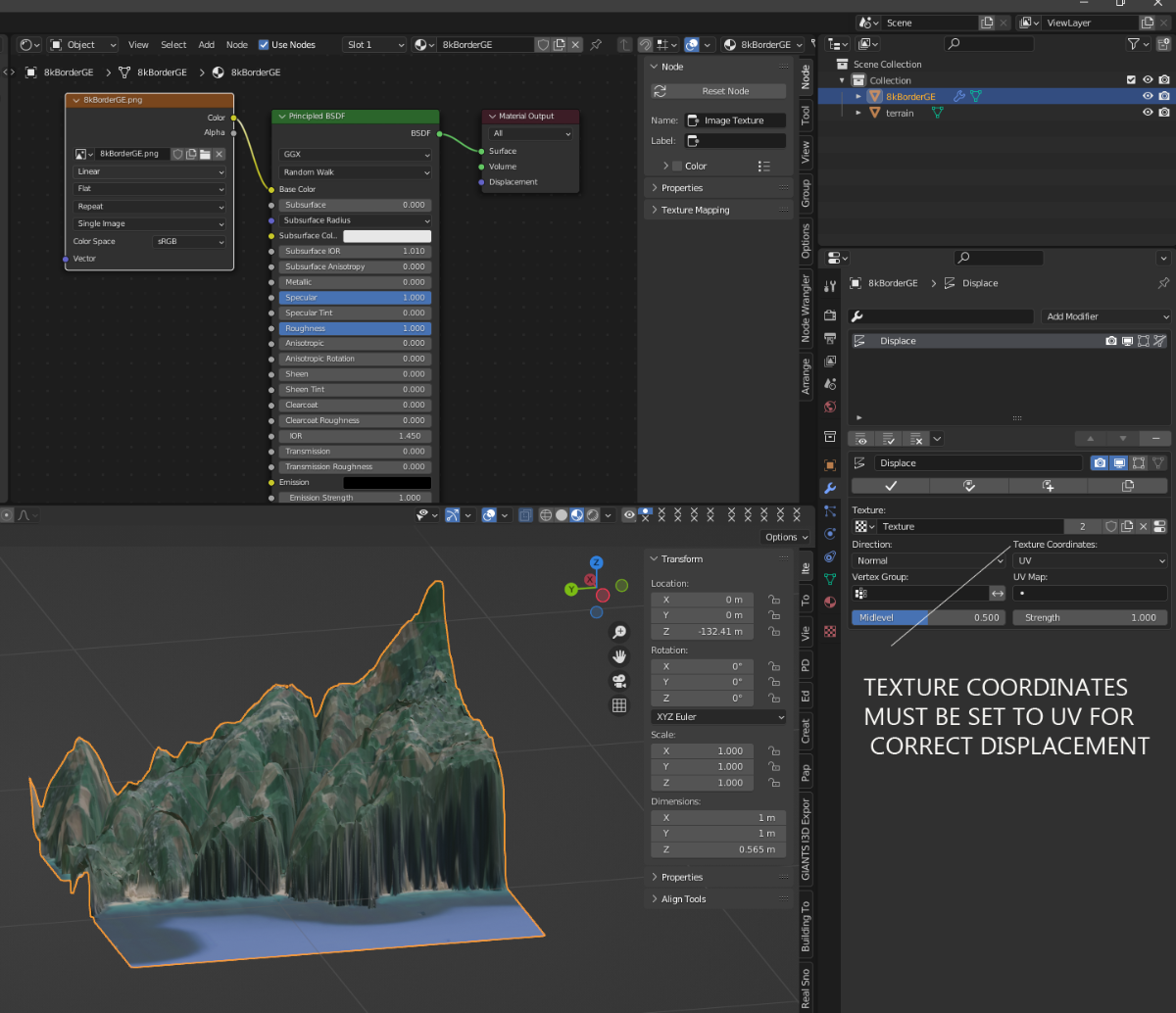Open Texture Coordinates UV dropdown
Viewport: 1176px width, 1013px height.
[1090, 561]
